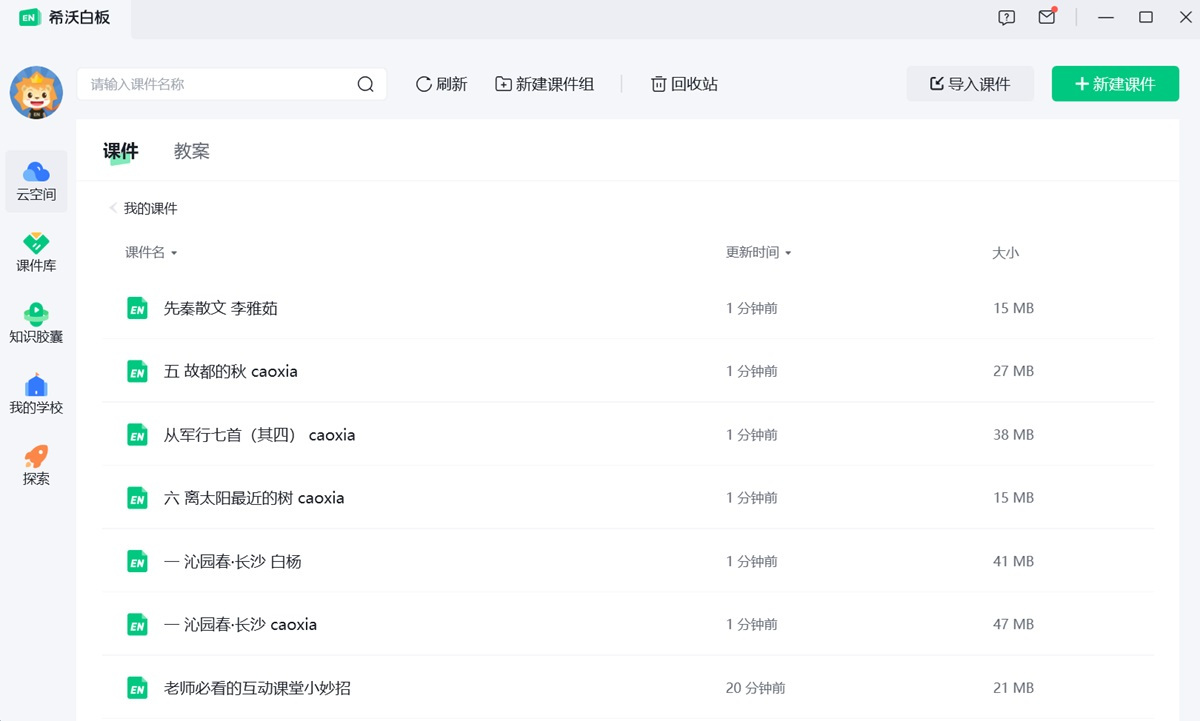The width and height of the screenshot is (1200, 721).
Task: Click back chevron next to 我的课件
Action: point(113,208)
